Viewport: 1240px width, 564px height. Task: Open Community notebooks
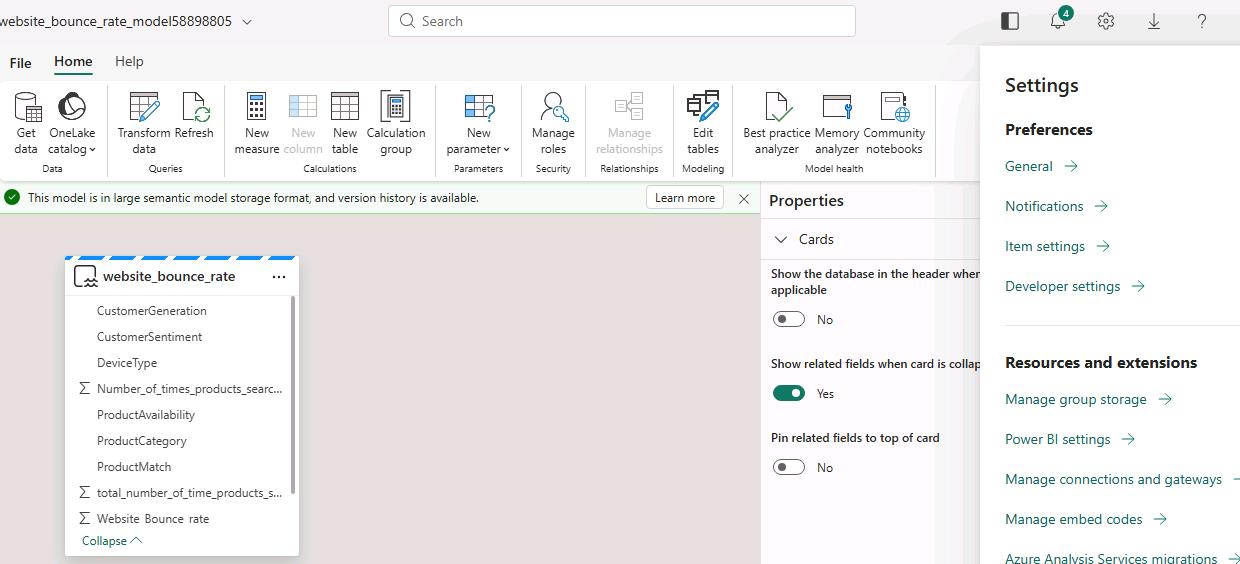click(x=894, y=123)
